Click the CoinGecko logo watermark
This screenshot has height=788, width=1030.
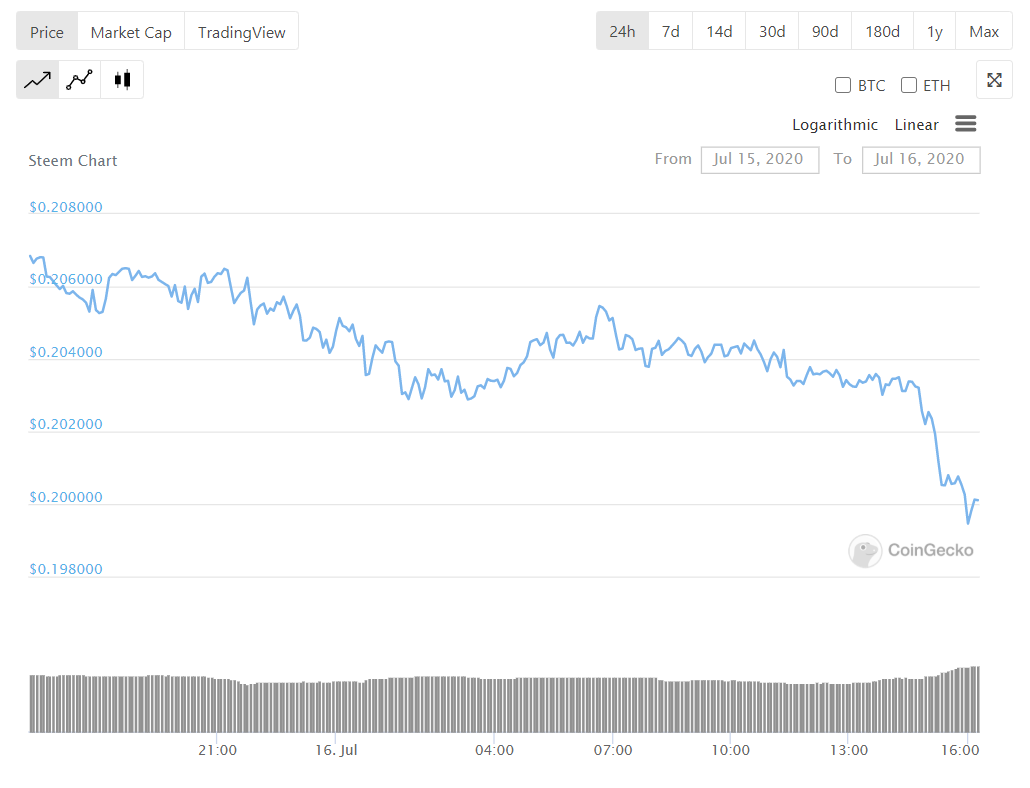[911, 550]
